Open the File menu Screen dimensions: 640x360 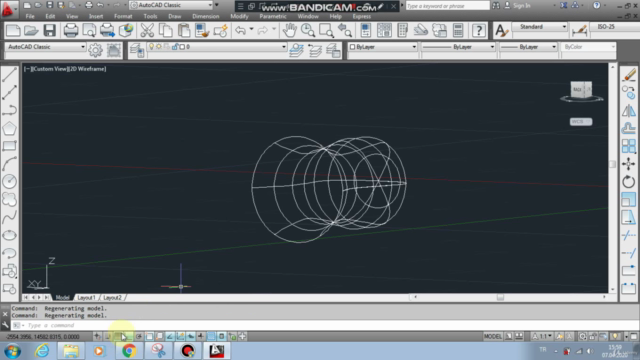coord(30,16)
